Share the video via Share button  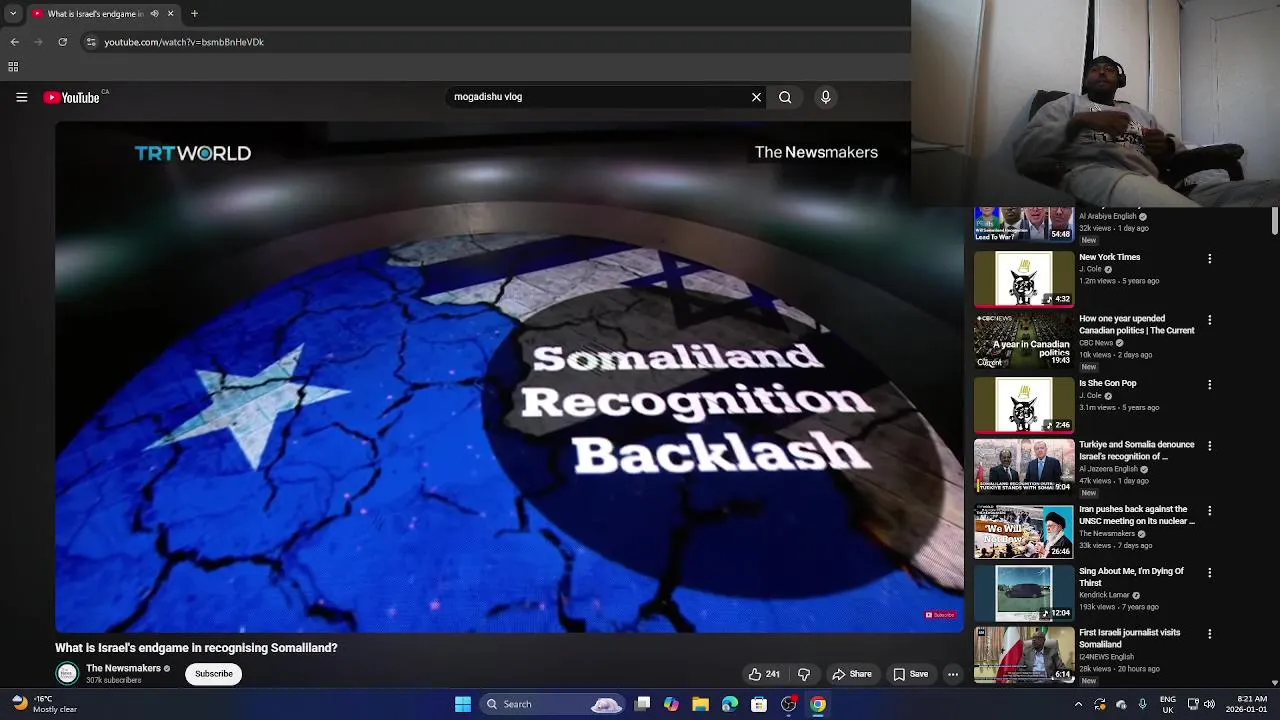coord(852,674)
